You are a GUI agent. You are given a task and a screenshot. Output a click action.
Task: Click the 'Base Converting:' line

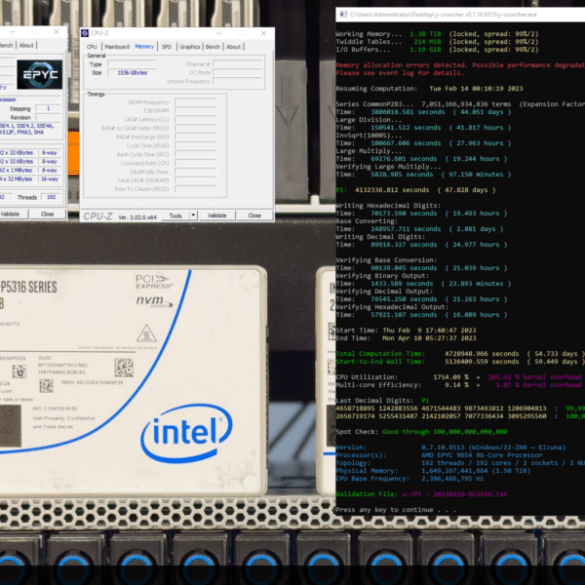pos(367,221)
